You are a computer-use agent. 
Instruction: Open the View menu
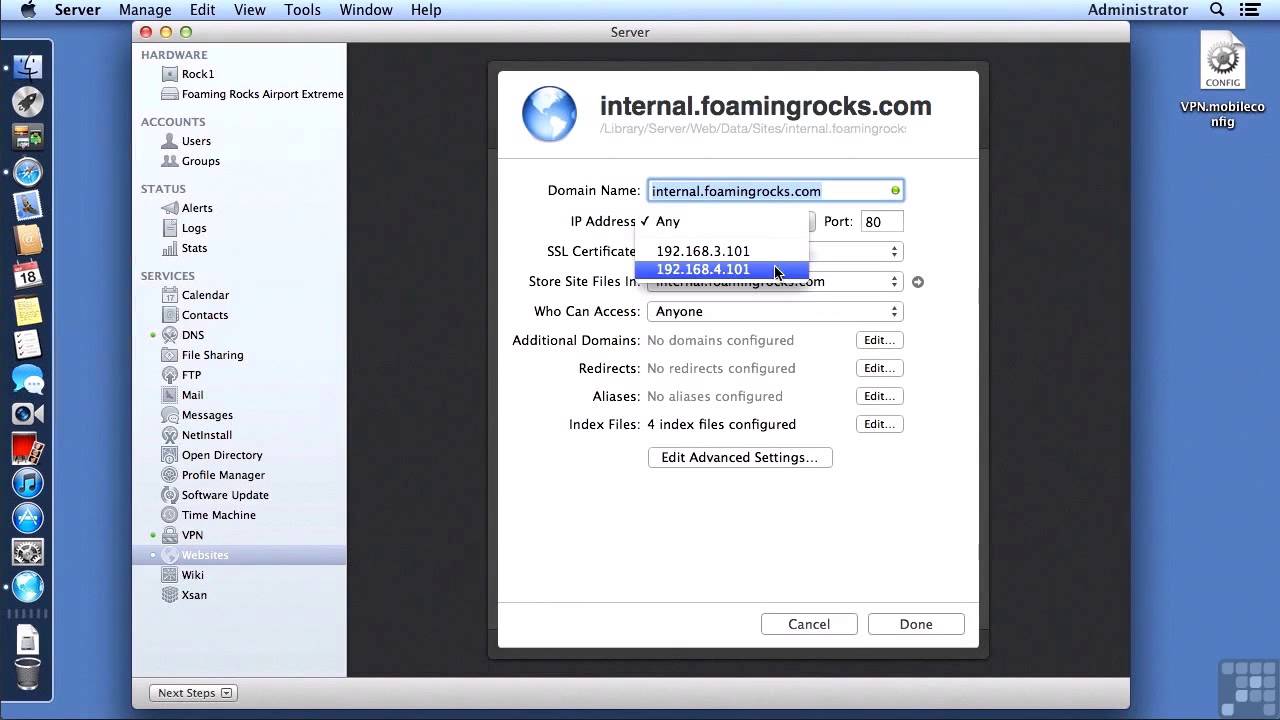(x=250, y=10)
